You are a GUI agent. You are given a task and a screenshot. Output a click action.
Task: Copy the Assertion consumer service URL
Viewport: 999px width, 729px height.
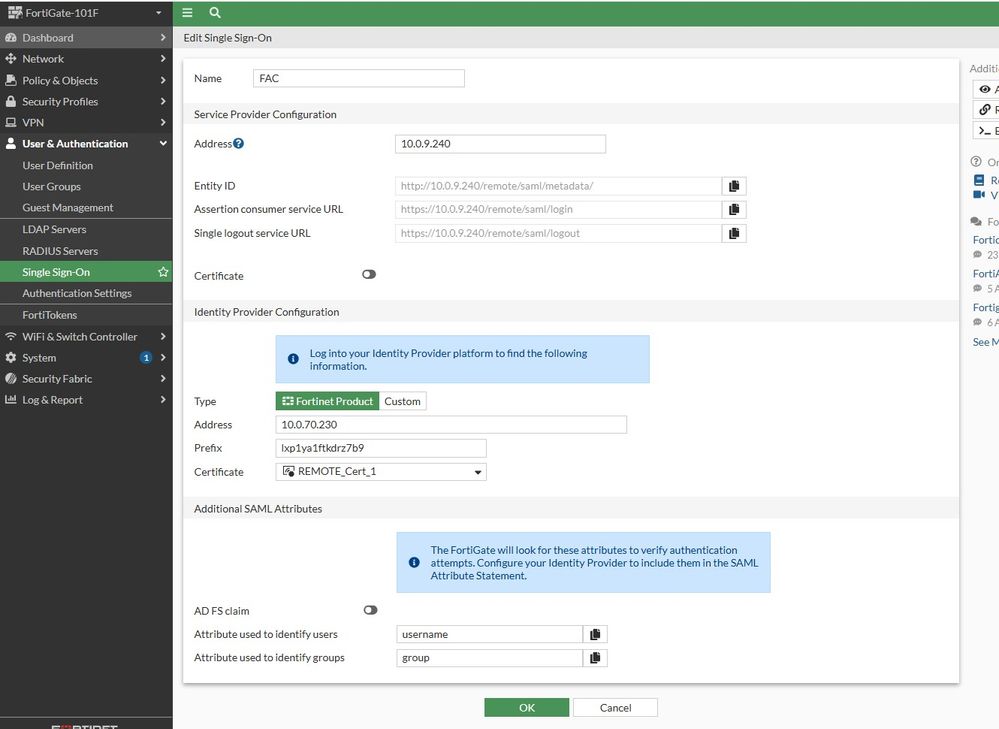point(734,210)
